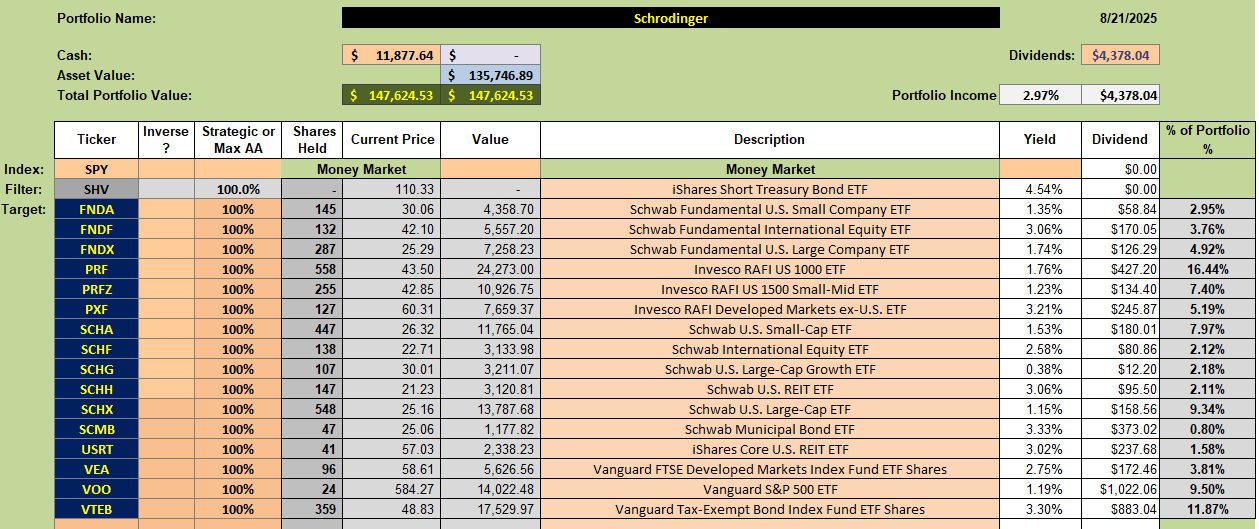Click the VOO dividend cell $1,022.06
The image size is (1259, 529).
1120,490
